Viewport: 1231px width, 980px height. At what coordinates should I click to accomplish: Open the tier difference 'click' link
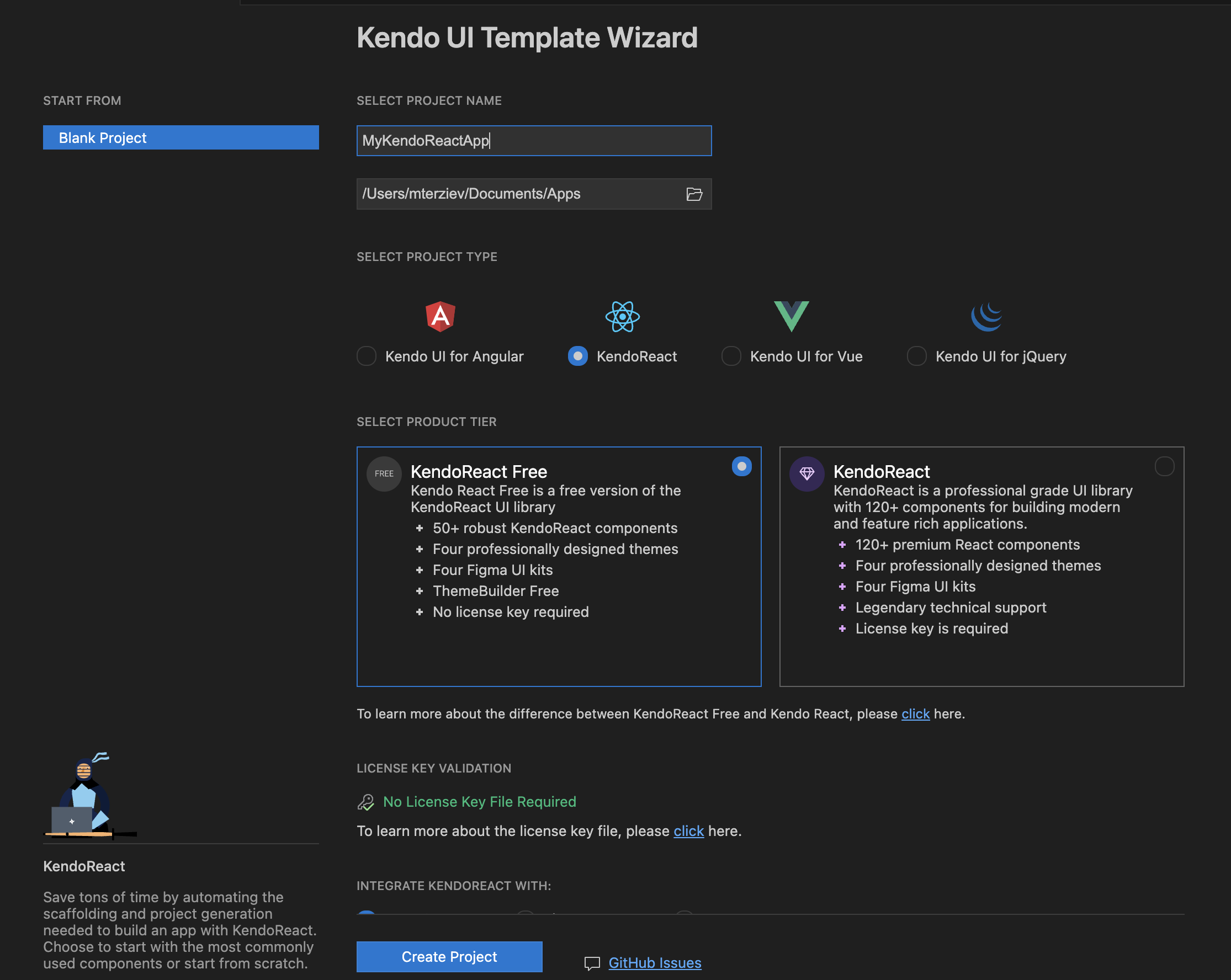[x=915, y=713]
